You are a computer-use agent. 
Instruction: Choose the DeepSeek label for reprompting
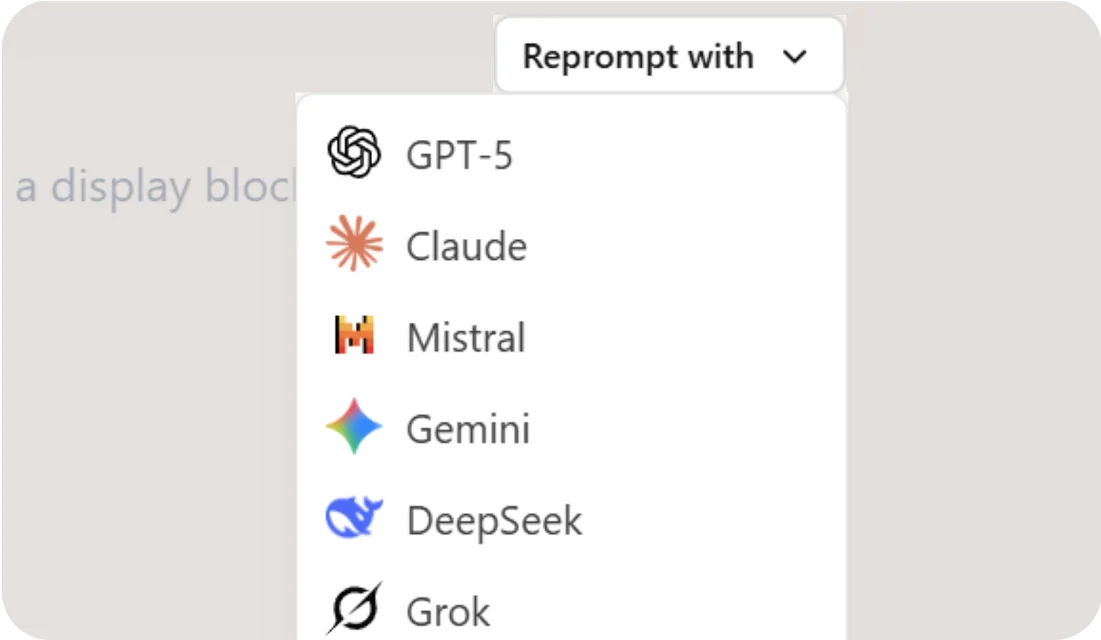[494, 521]
